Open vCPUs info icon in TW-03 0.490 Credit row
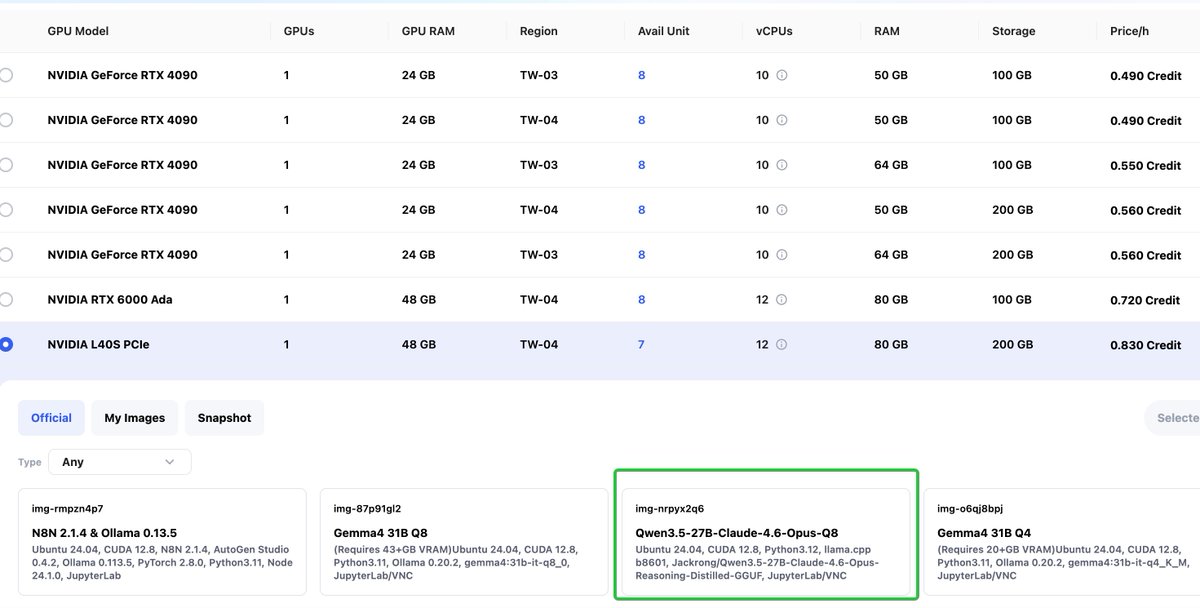This screenshot has width=1200, height=608. tap(782, 75)
